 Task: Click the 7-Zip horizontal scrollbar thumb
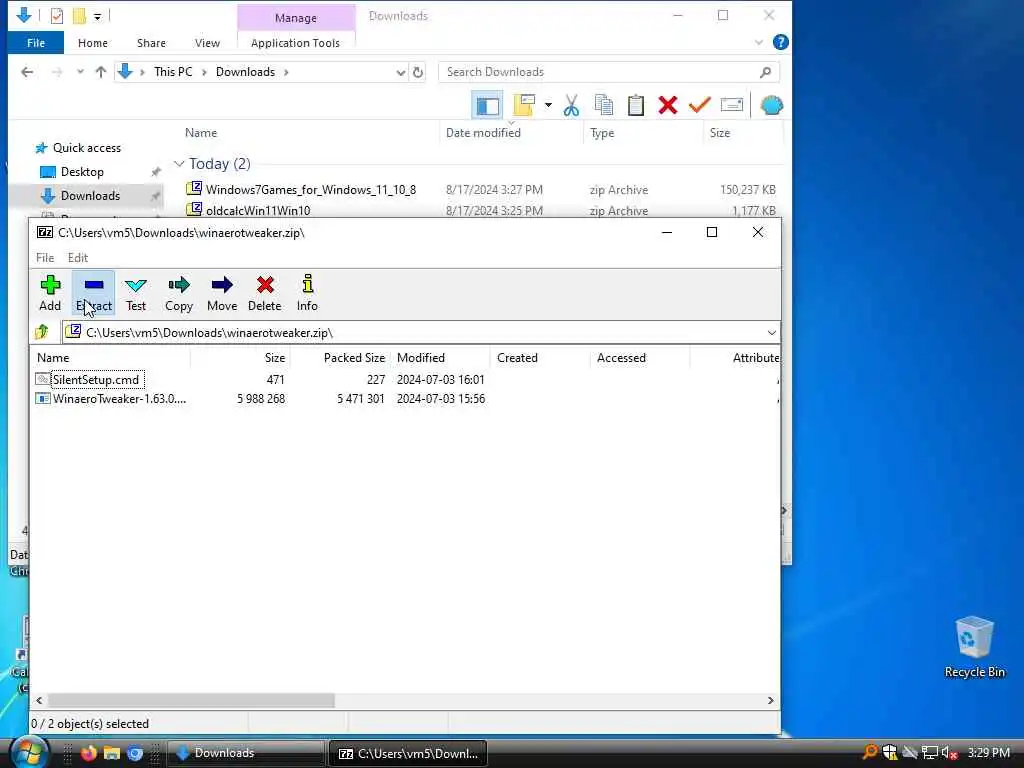pyautogui.click(x=191, y=701)
